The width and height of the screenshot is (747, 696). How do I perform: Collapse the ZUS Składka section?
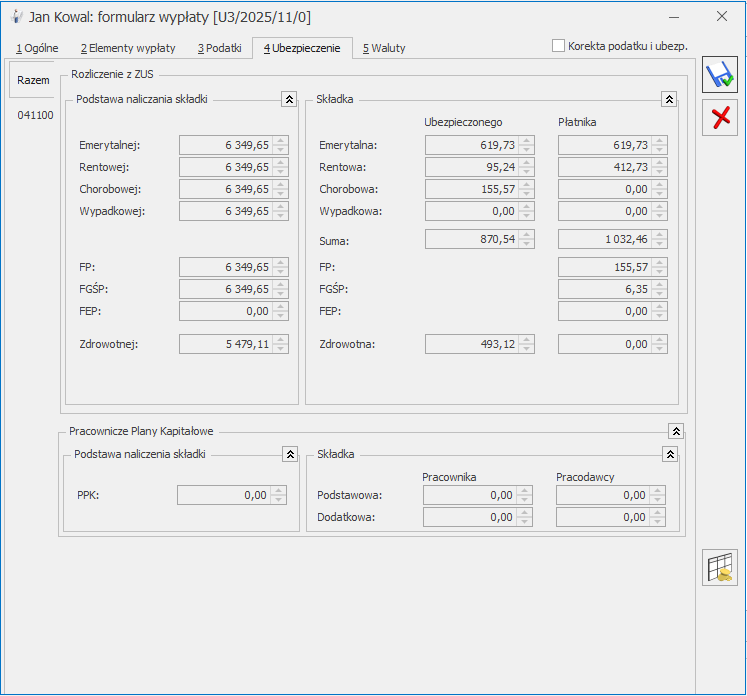tap(669, 99)
